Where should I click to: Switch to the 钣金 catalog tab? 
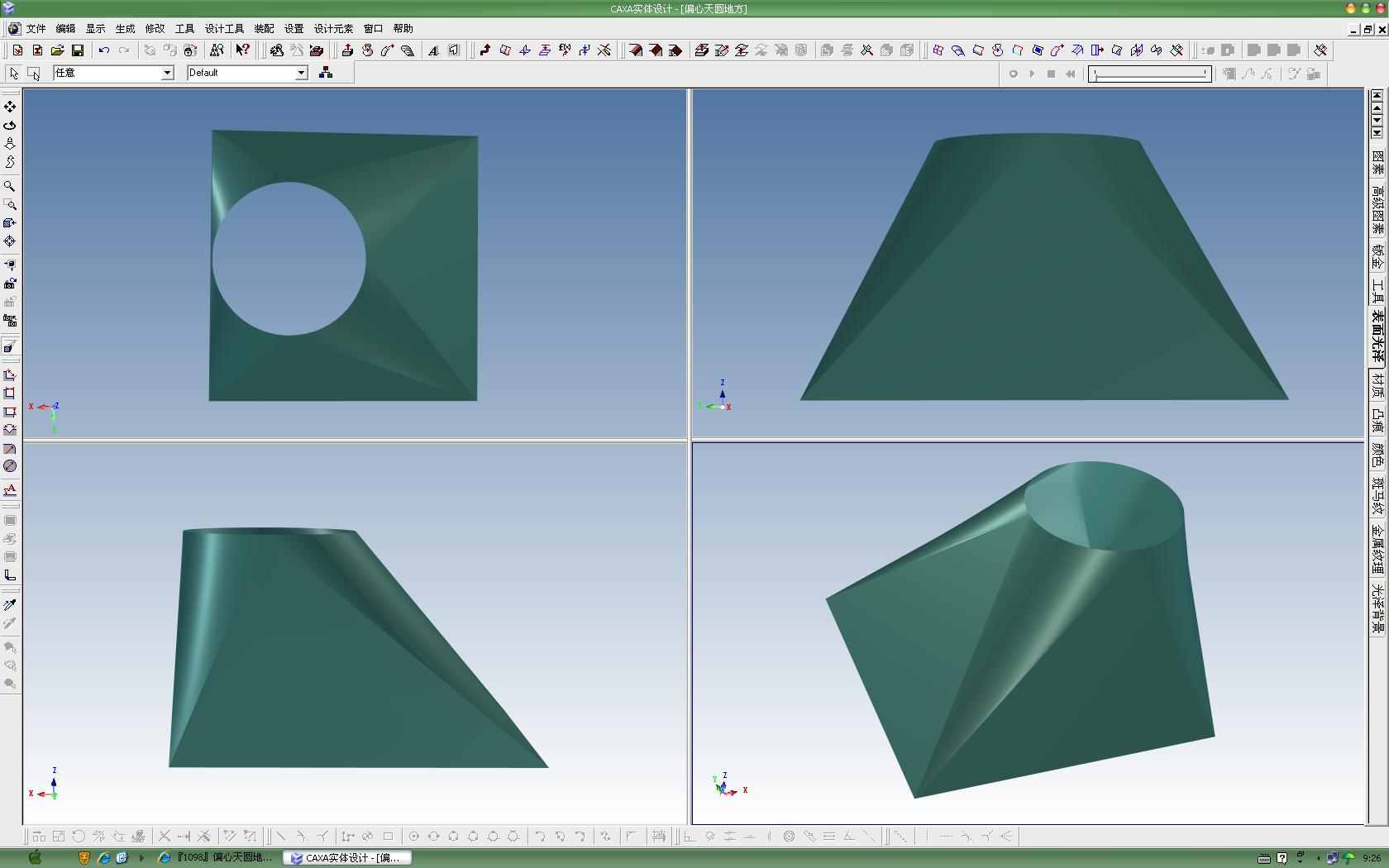1377,256
